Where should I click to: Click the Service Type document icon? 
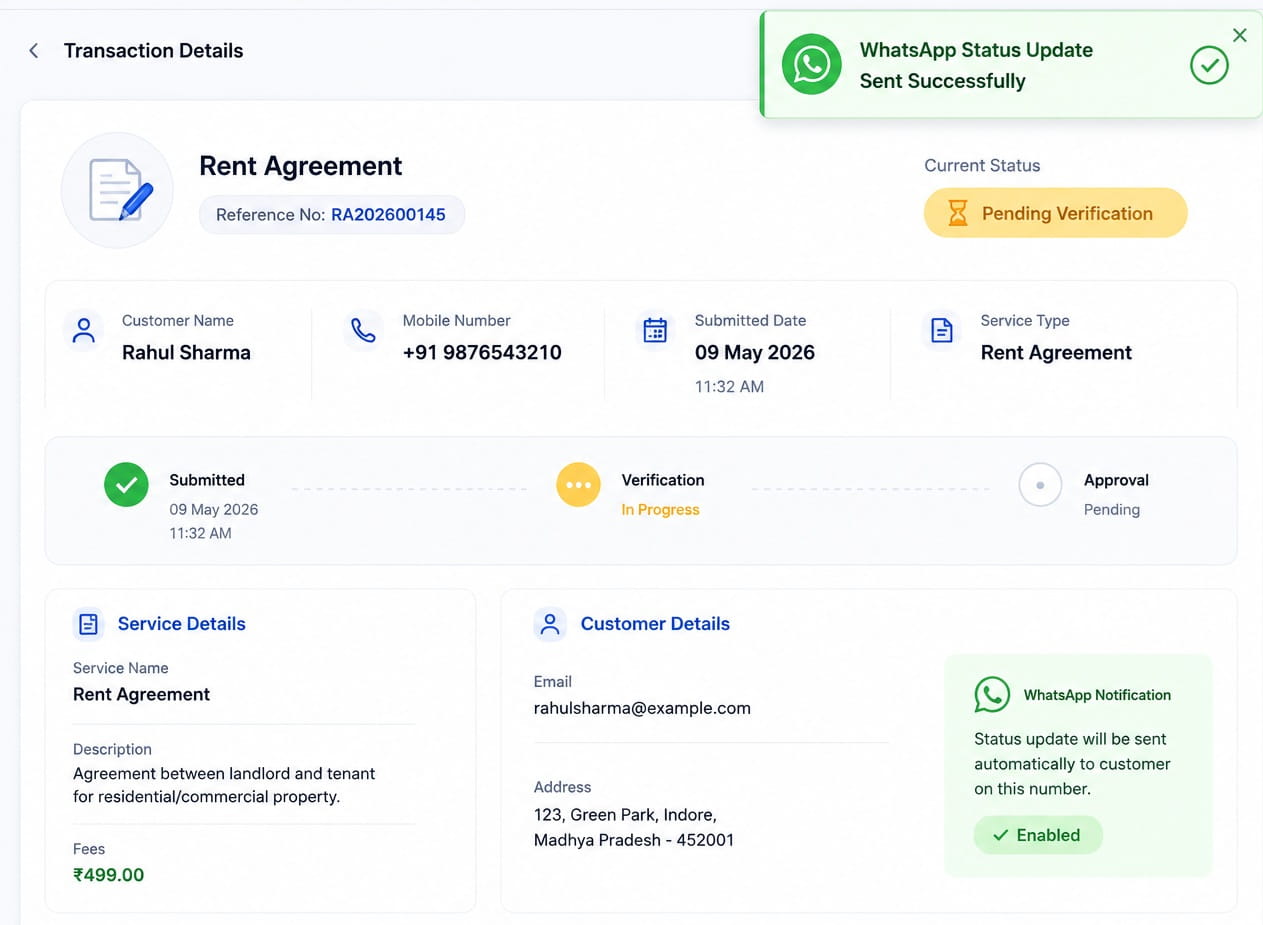[x=941, y=330]
